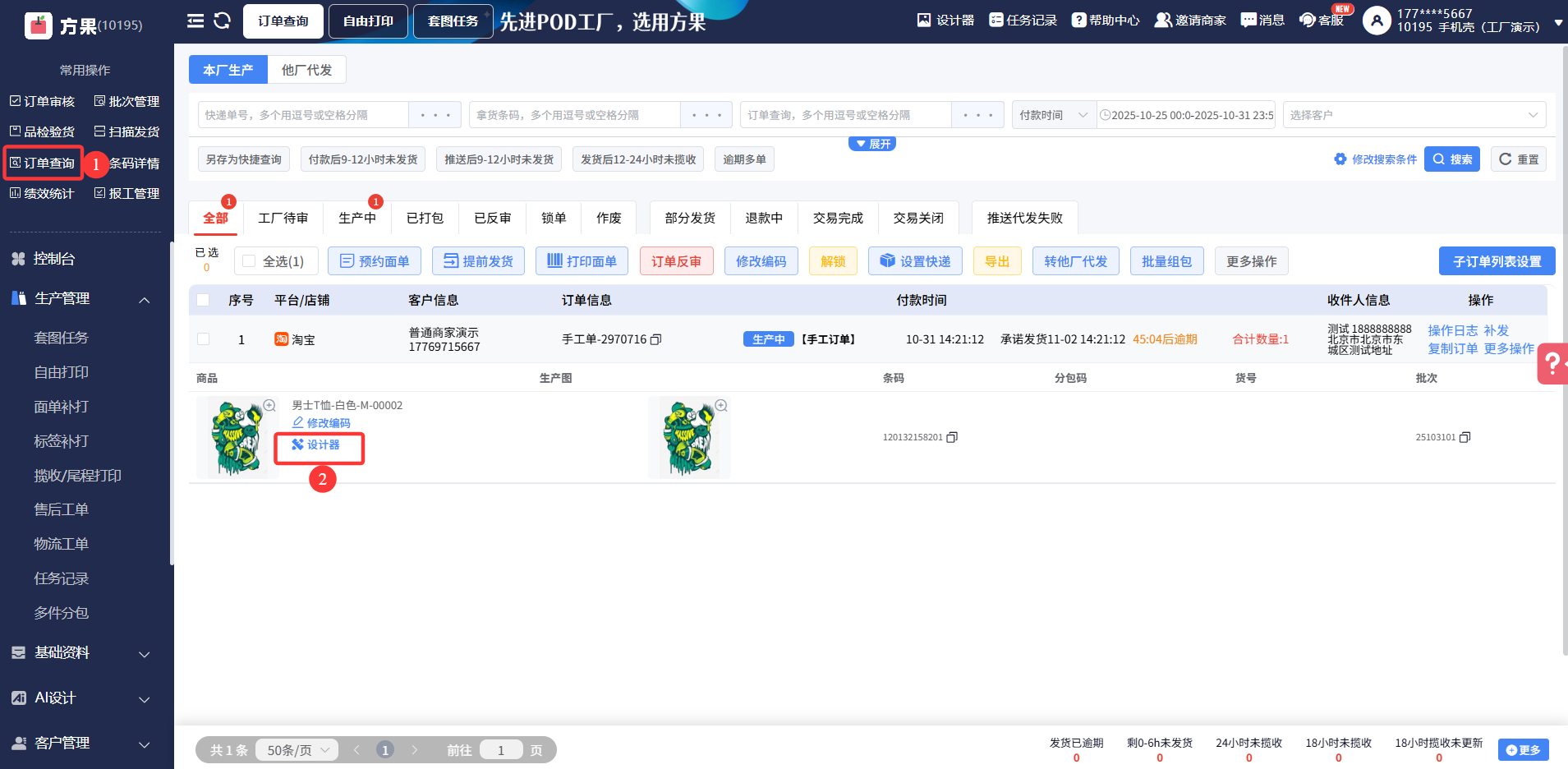Toggle the hamburger sidebar menu icon
The height and width of the screenshot is (769, 1568).
[195, 21]
